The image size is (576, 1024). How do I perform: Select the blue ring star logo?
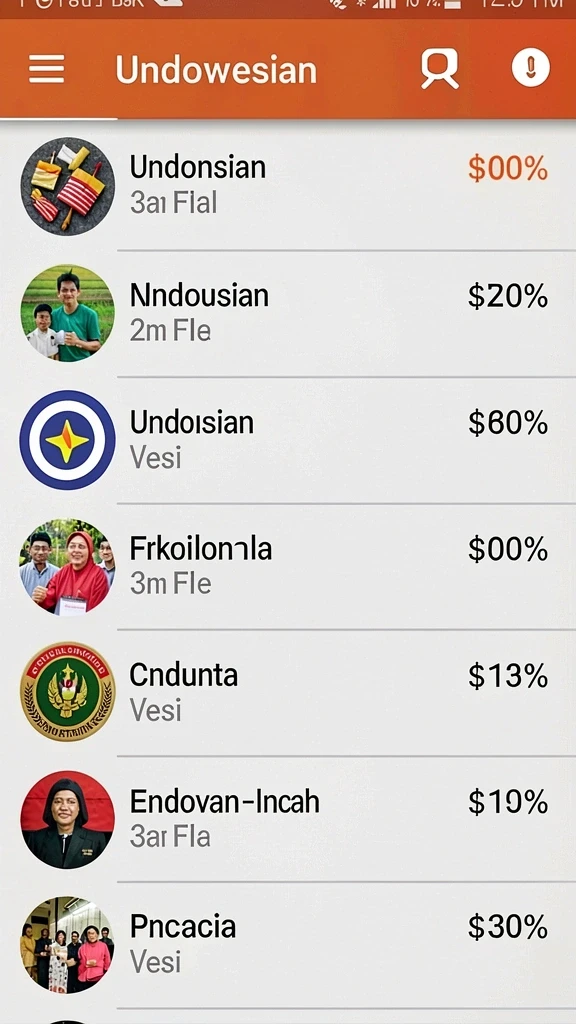point(67,440)
